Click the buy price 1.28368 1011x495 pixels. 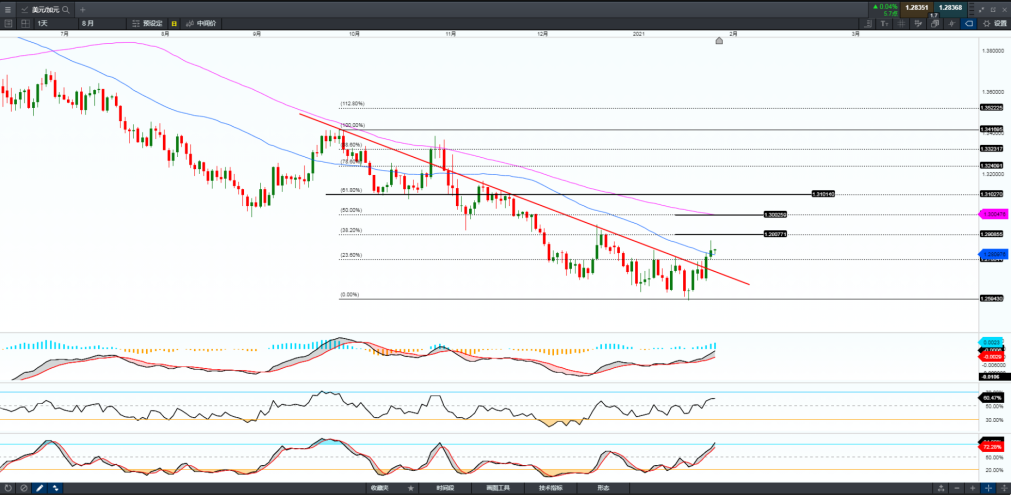coord(951,8)
